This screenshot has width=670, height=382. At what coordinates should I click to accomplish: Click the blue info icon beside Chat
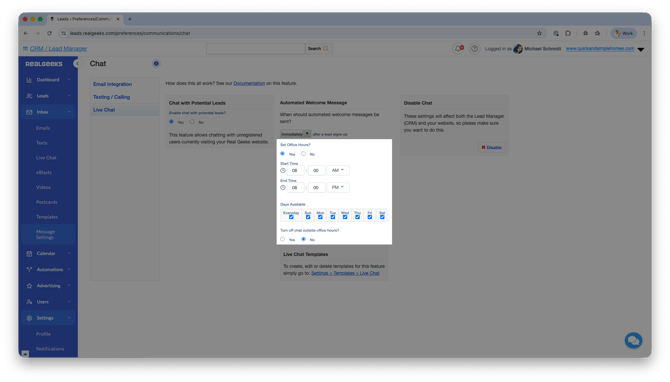(156, 64)
